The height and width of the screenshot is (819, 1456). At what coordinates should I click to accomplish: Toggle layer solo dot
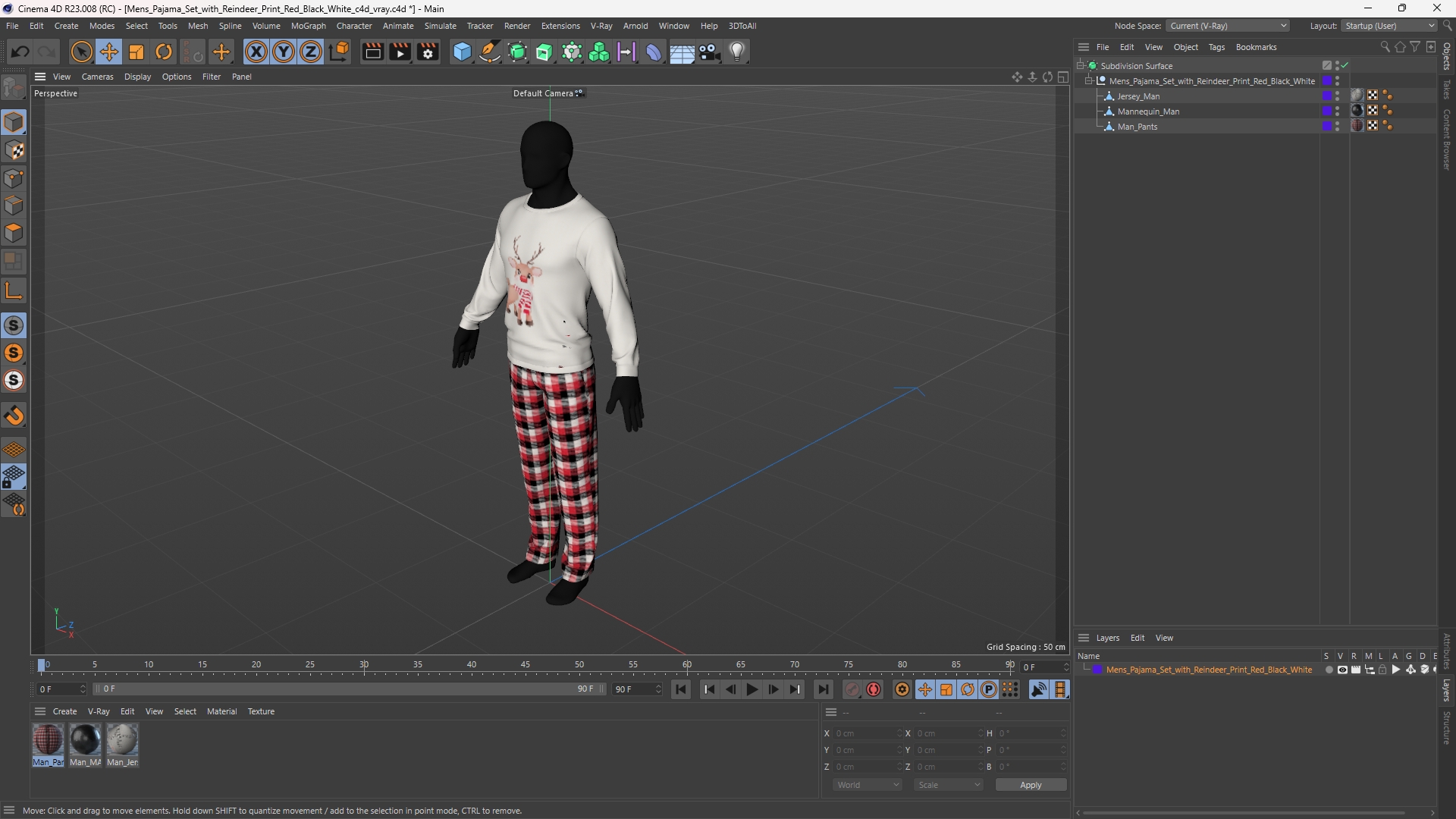coord(1329,670)
